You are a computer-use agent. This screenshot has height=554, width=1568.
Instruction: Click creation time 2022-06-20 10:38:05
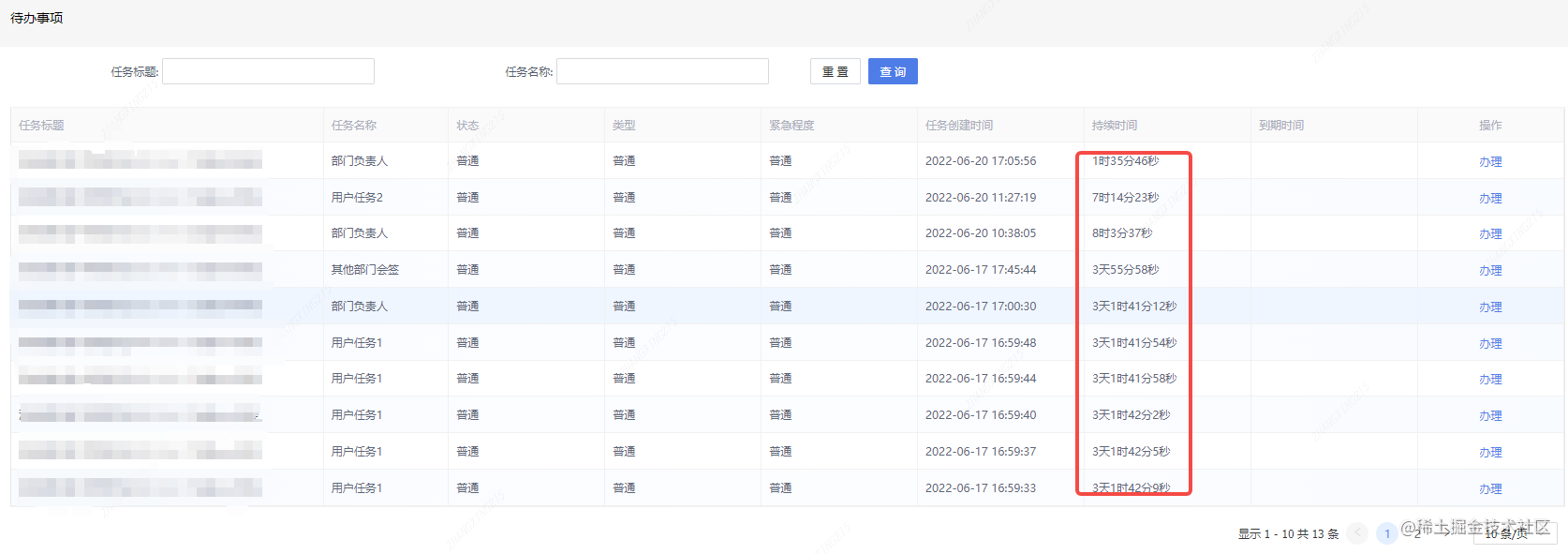coord(981,232)
